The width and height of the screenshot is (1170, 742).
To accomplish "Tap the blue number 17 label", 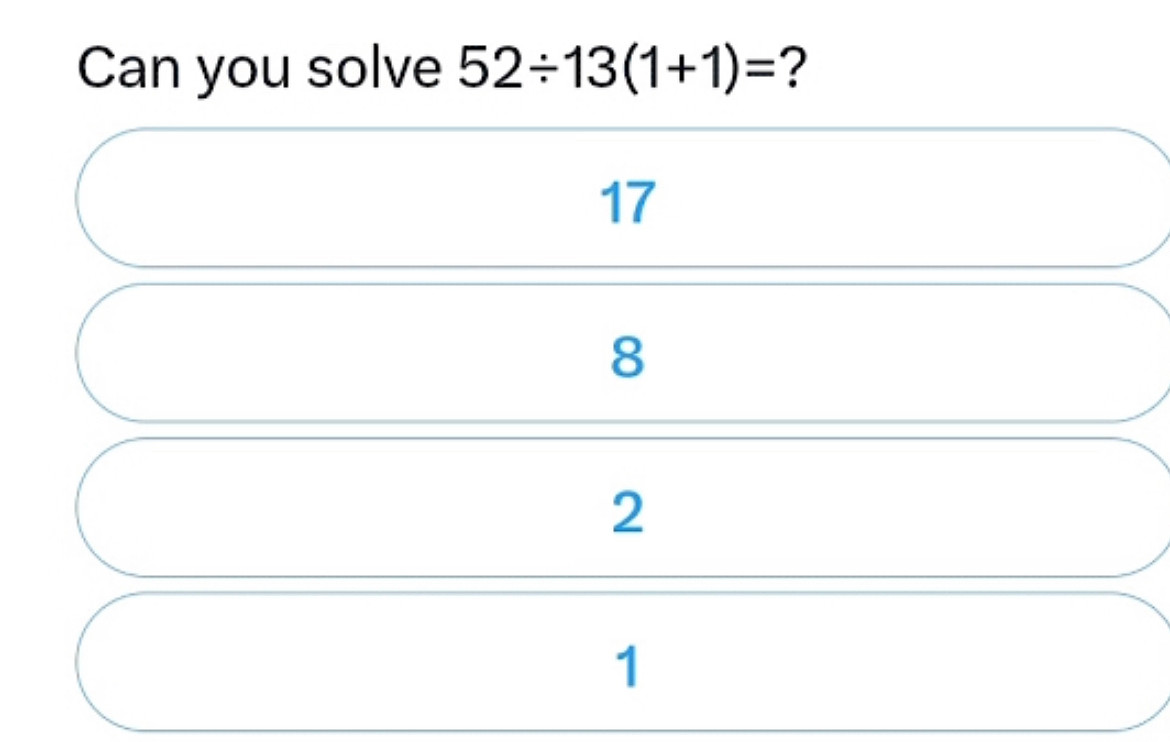I will (x=628, y=202).
